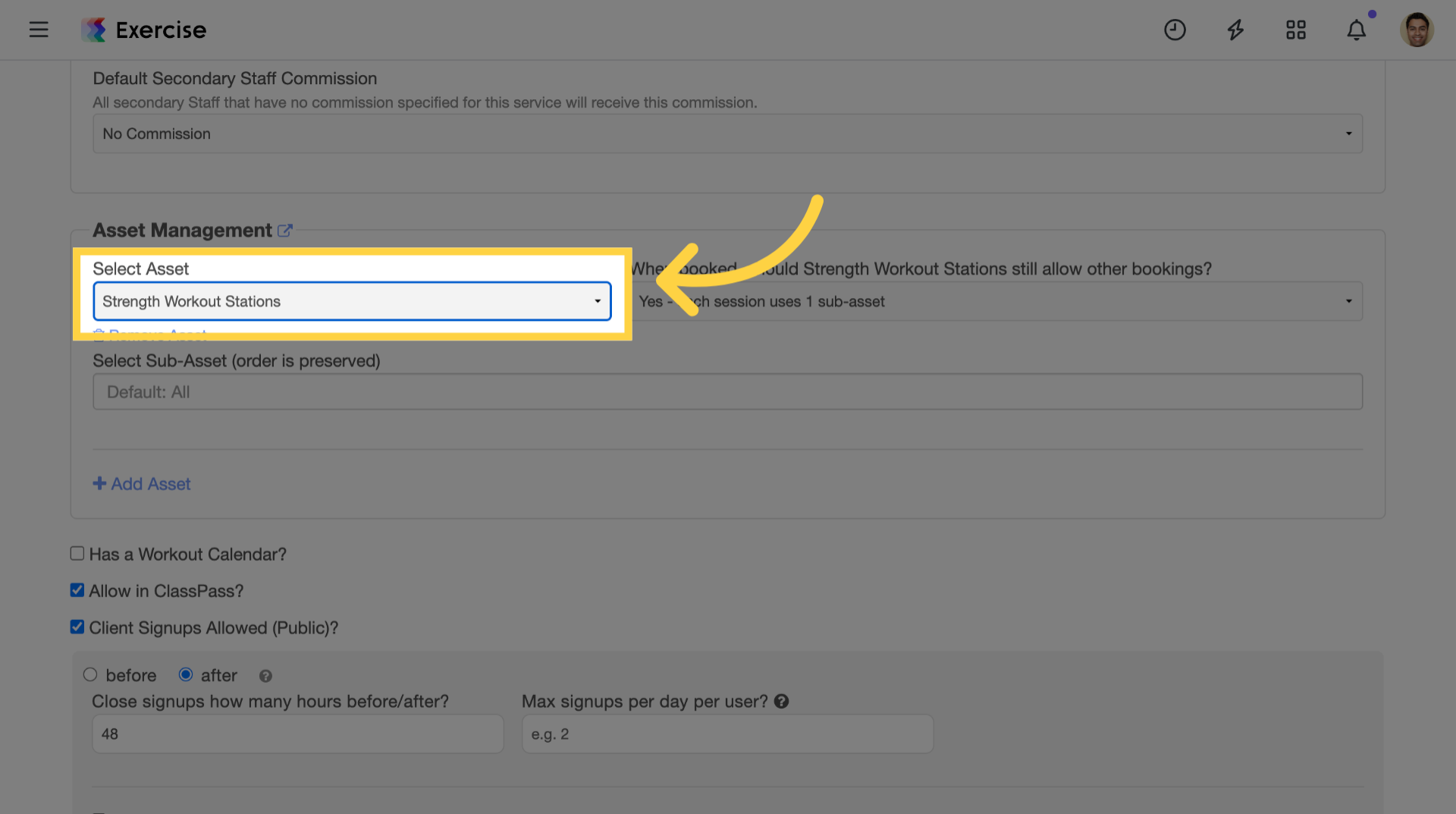Select the after radio button
This screenshot has height=814, width=1456.
186,674
